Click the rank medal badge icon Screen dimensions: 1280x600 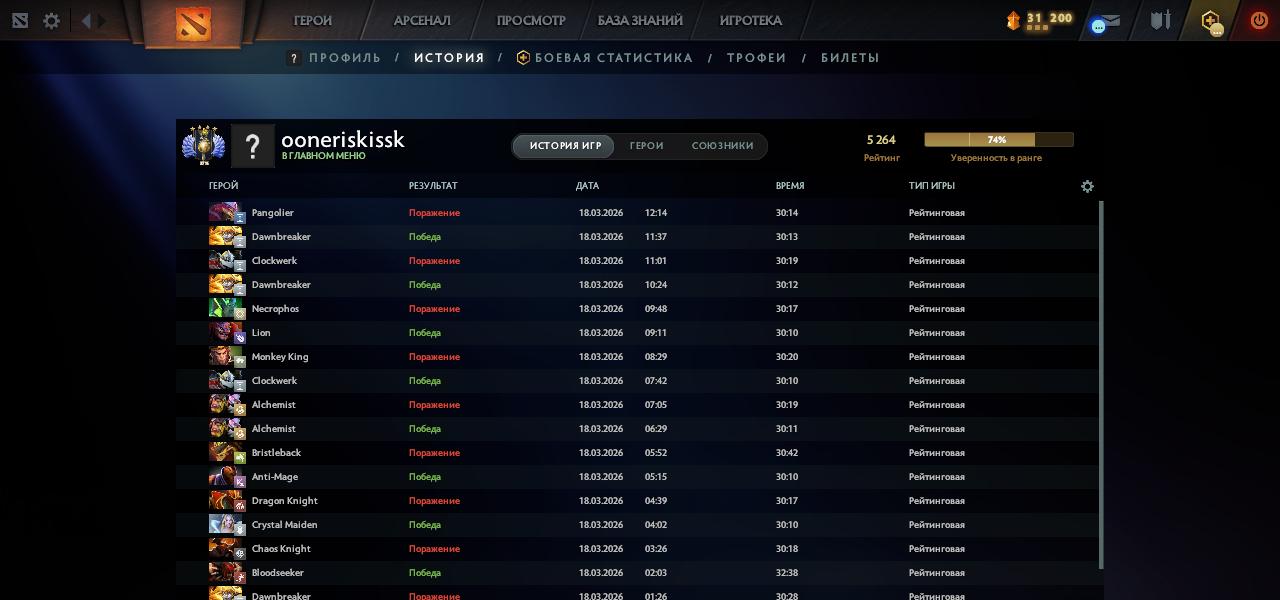pyautogui.click(x=203, y=145)
